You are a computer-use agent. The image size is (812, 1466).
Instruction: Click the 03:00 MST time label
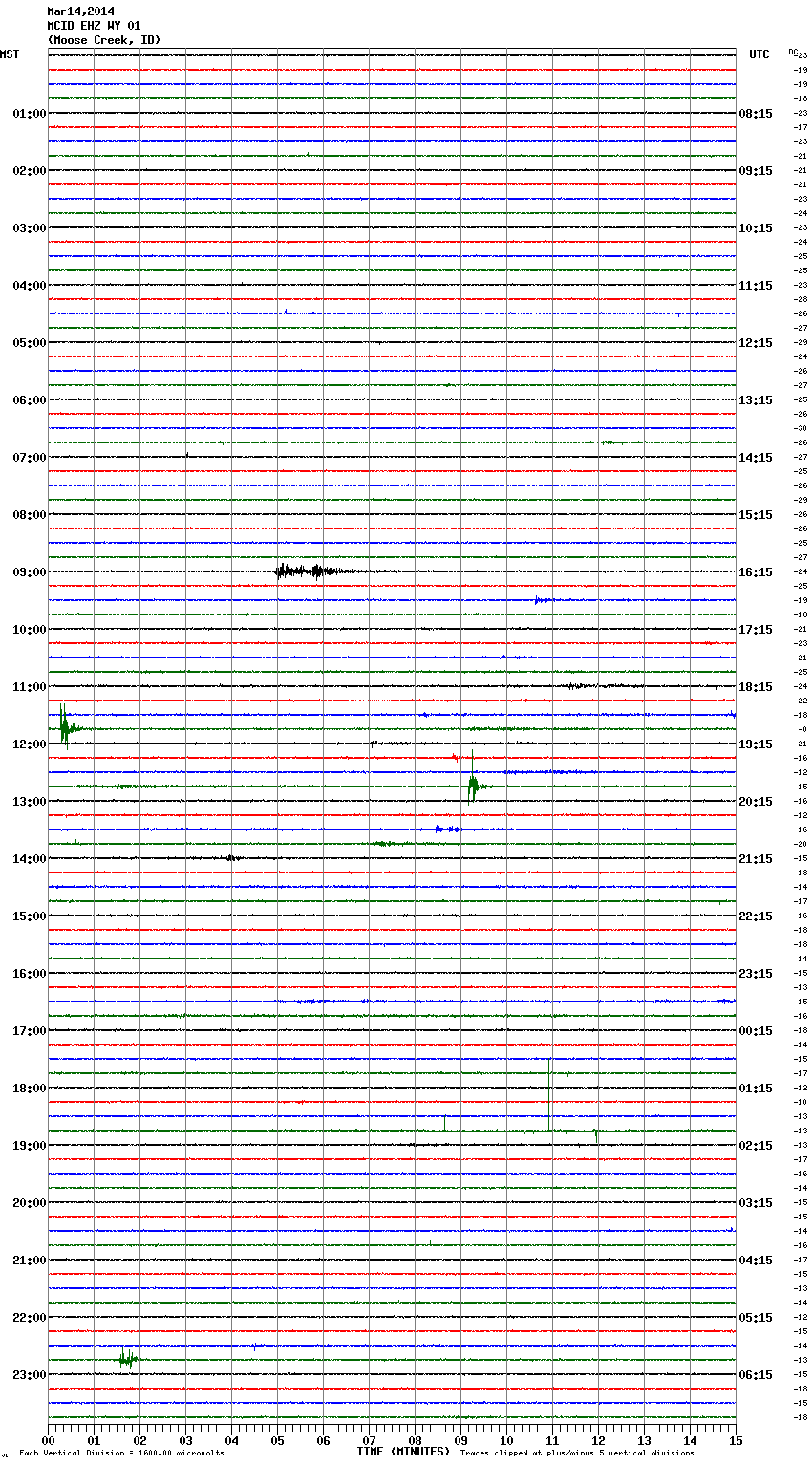click(30, 228)
